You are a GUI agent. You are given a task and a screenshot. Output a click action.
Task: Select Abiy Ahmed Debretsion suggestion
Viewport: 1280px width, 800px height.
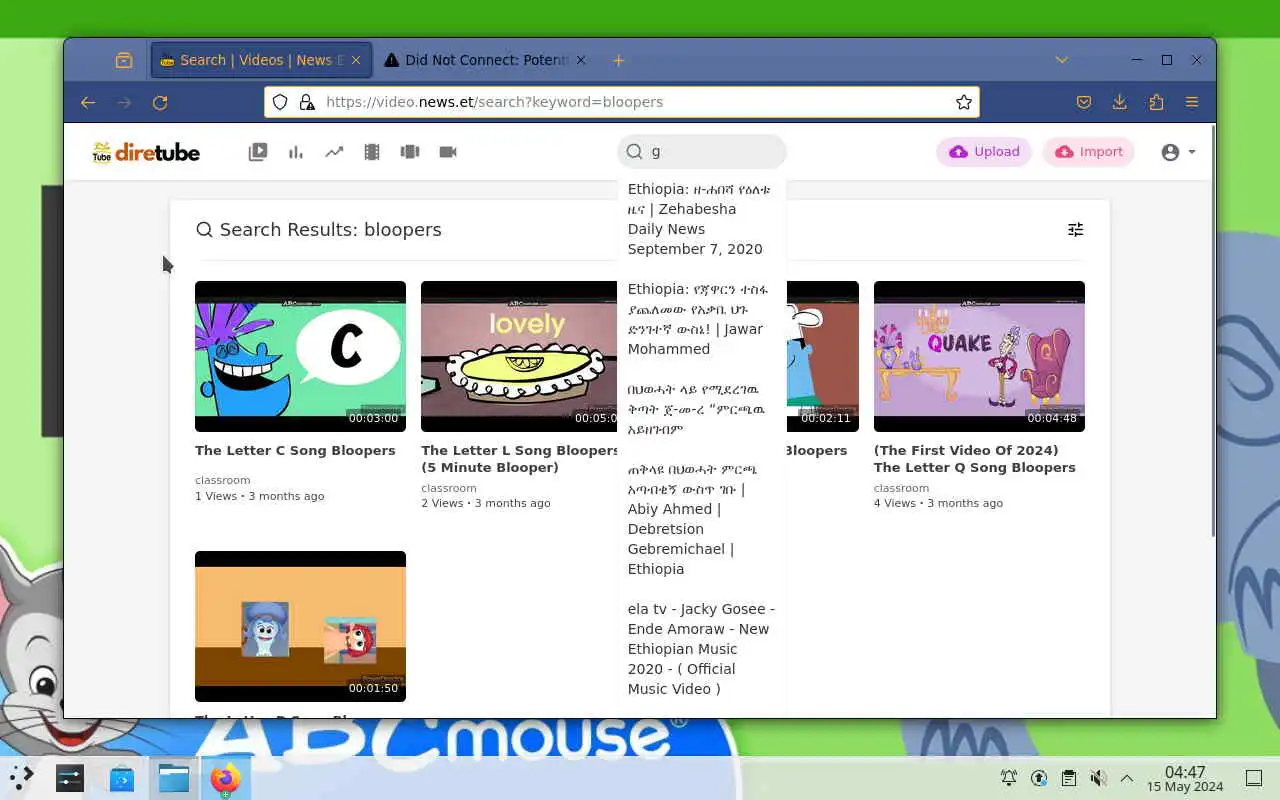(x=701, y=519)
